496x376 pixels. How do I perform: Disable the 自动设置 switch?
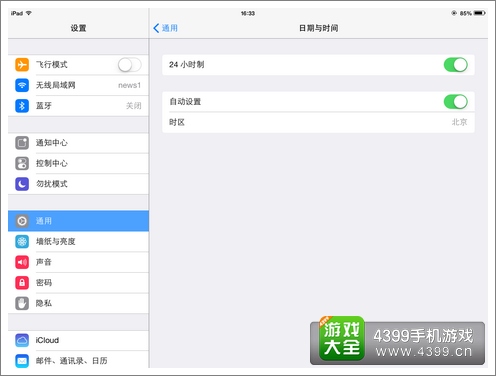tap(456, 102)
